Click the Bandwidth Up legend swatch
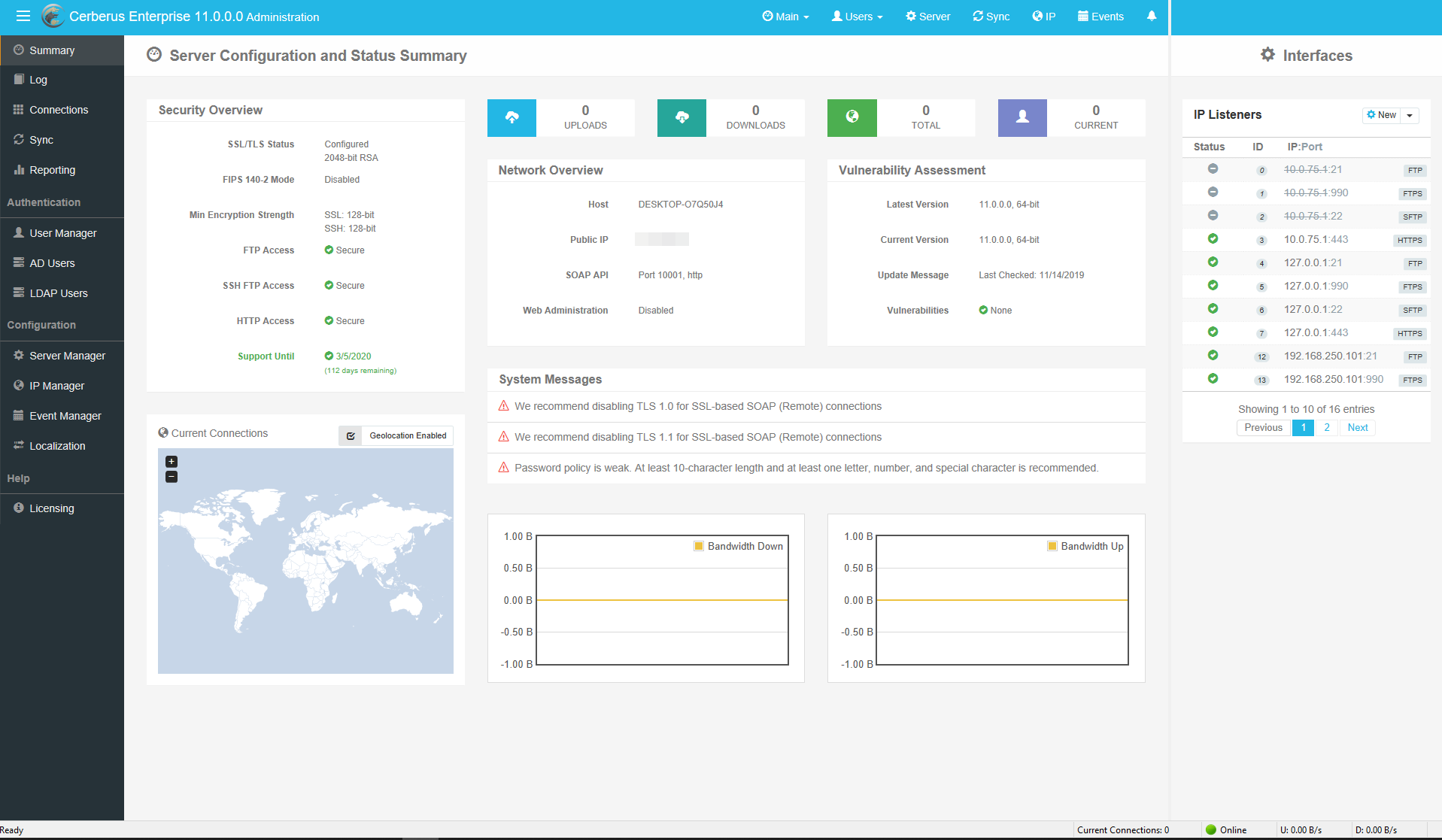1442x840 pixels. pyautogui.click(x=1052, y=546)
